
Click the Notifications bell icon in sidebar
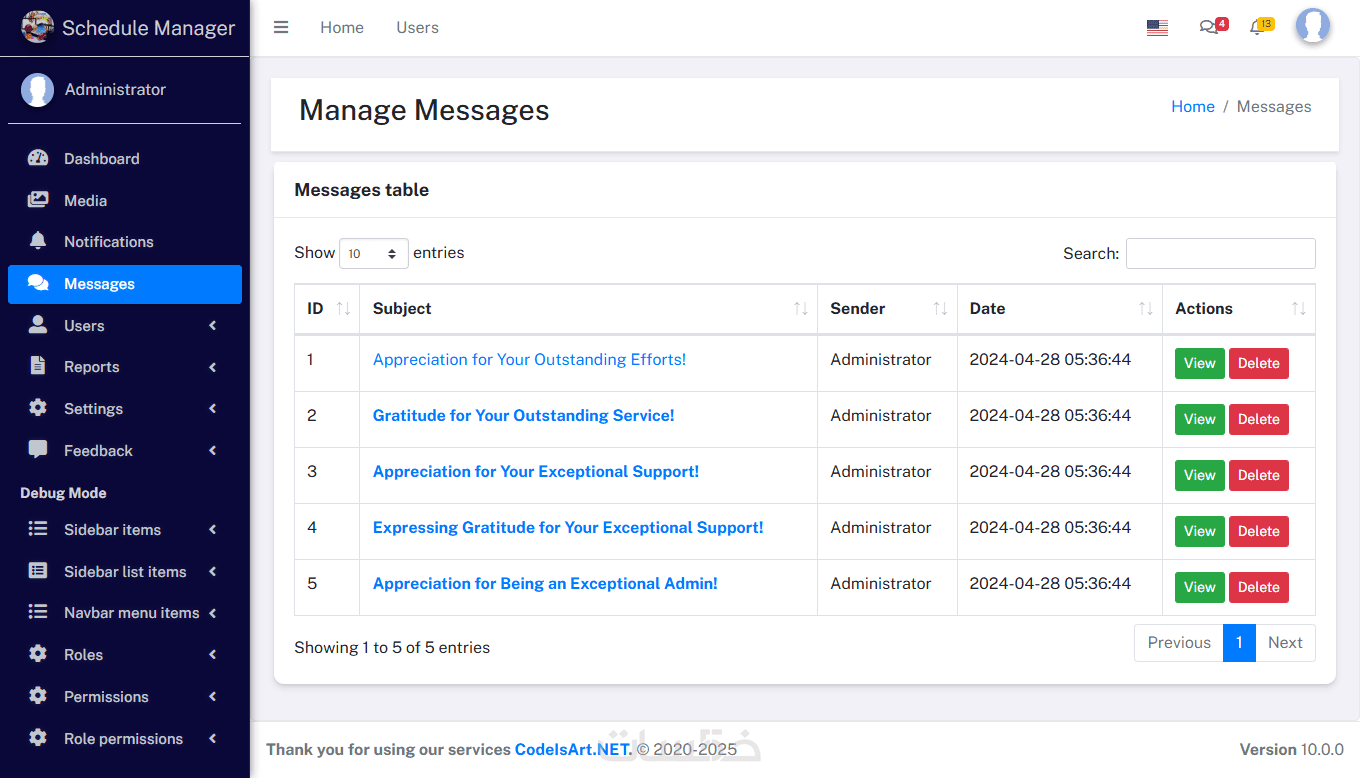38,241
